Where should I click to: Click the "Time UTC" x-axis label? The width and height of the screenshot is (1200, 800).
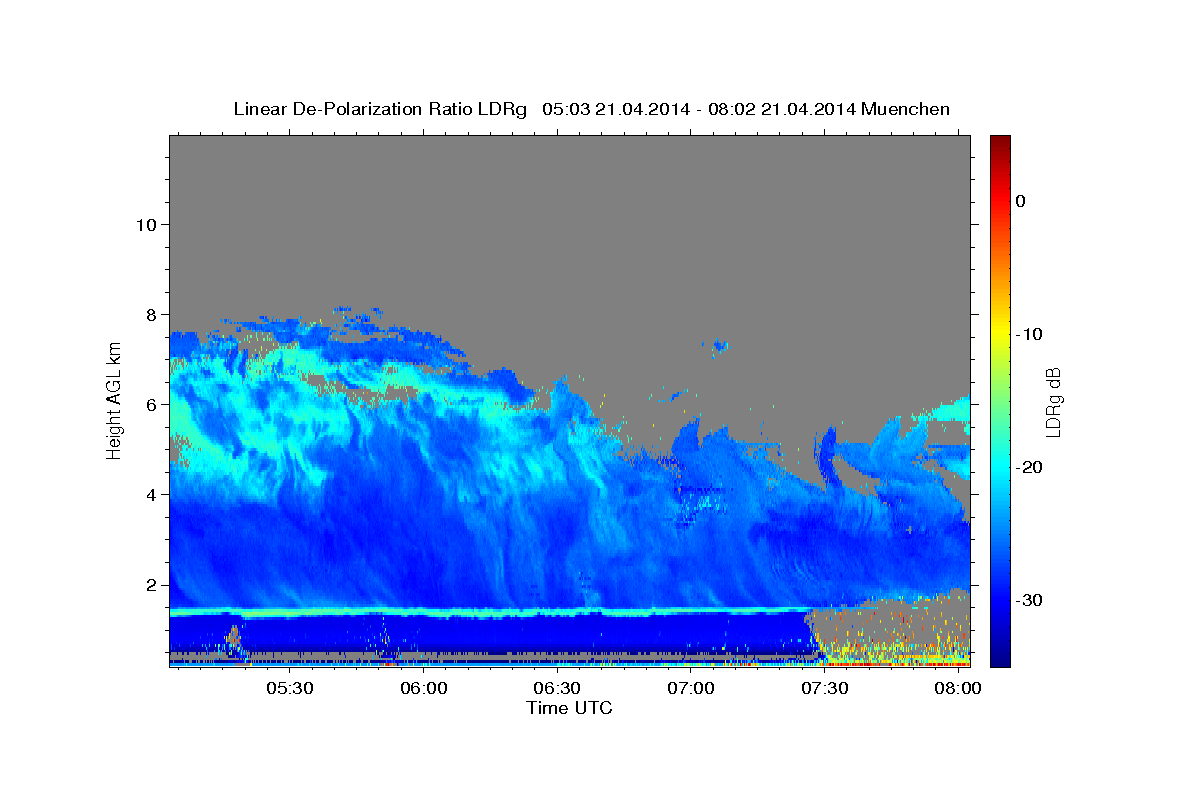click(569, 708)
